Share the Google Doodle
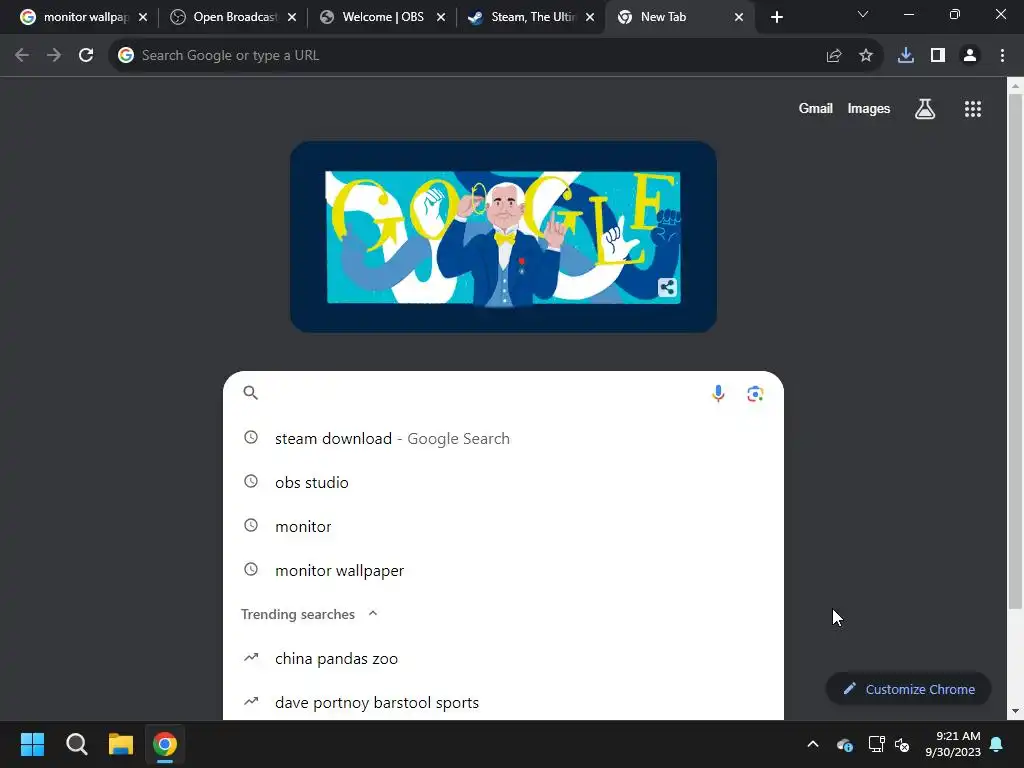Image resolution: width=1024 pixels, height=768 pixels. pos(667,287)
